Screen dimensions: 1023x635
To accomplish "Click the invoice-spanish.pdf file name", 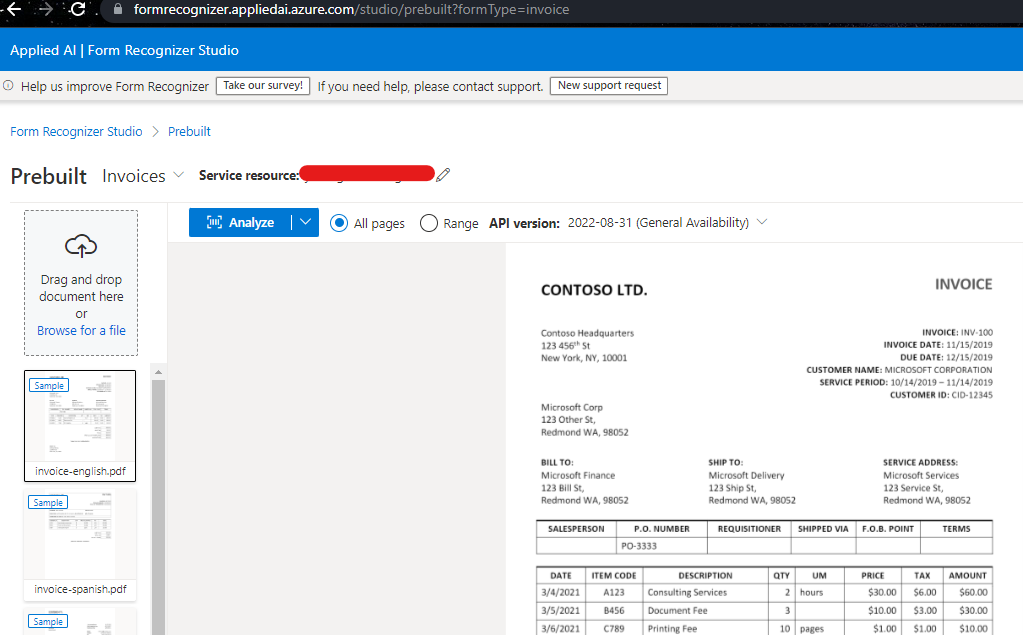I will [80, 589].
